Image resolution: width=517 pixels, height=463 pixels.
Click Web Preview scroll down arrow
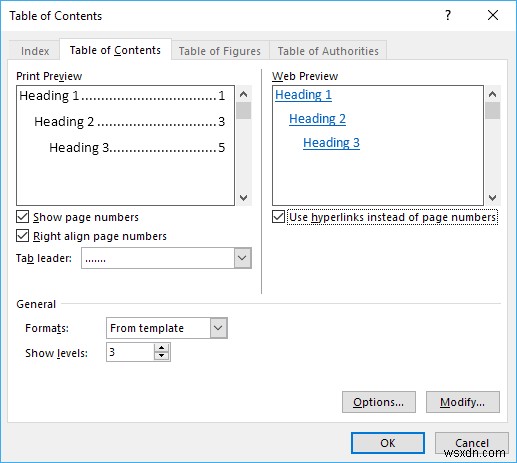492,198
